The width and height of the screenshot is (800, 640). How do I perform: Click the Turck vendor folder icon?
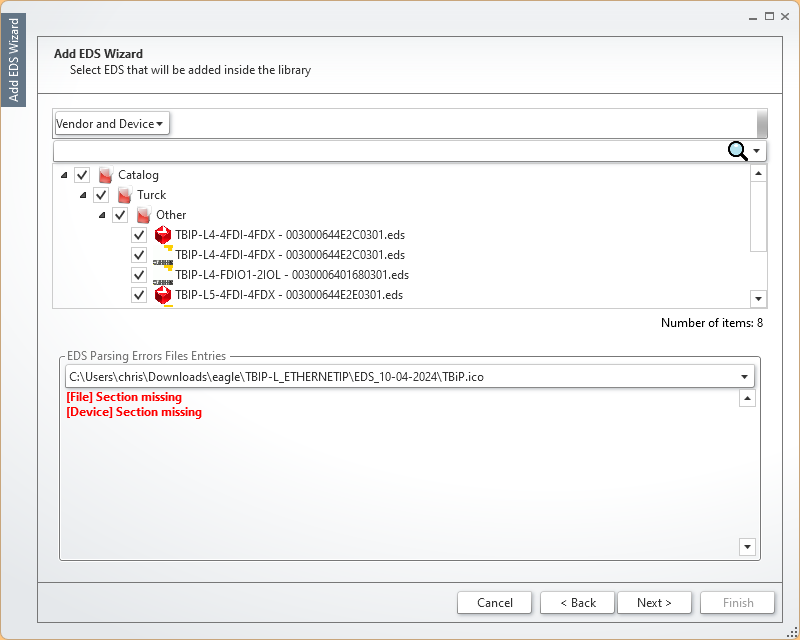click(124, 195)
